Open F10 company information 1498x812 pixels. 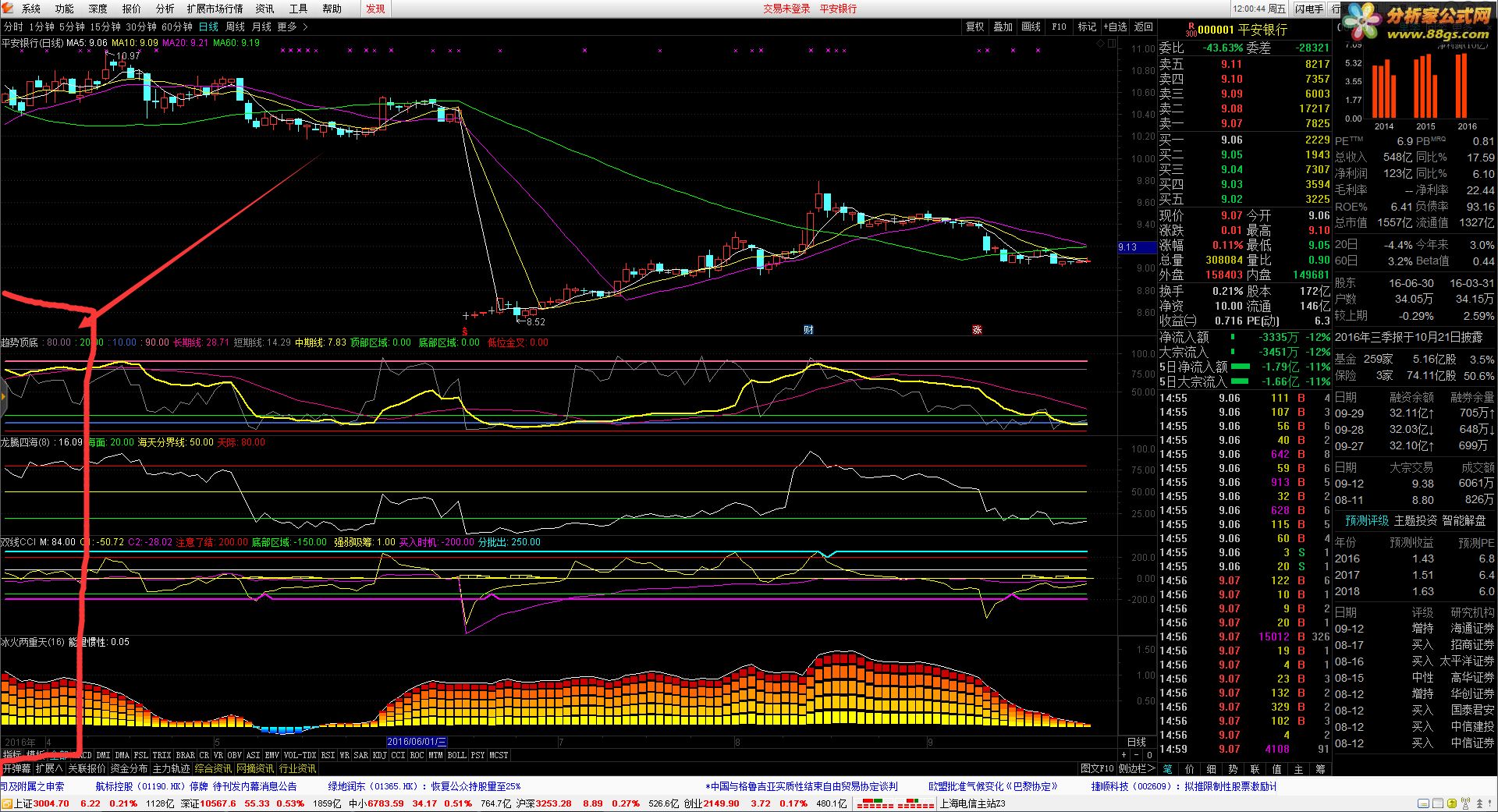click(1059, 27)
